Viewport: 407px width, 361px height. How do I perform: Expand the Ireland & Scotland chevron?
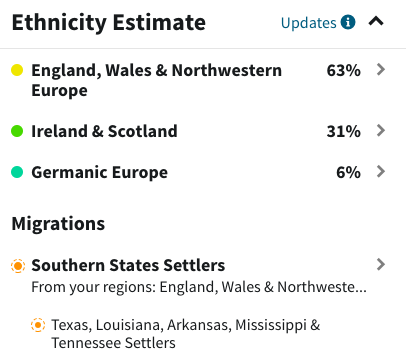(x=381, y=130)
